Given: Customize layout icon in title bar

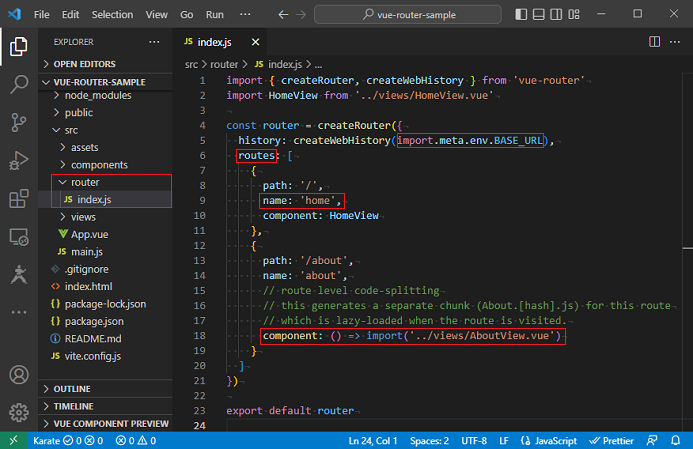Looking at the screenshot, I should [x=574, y=15].
